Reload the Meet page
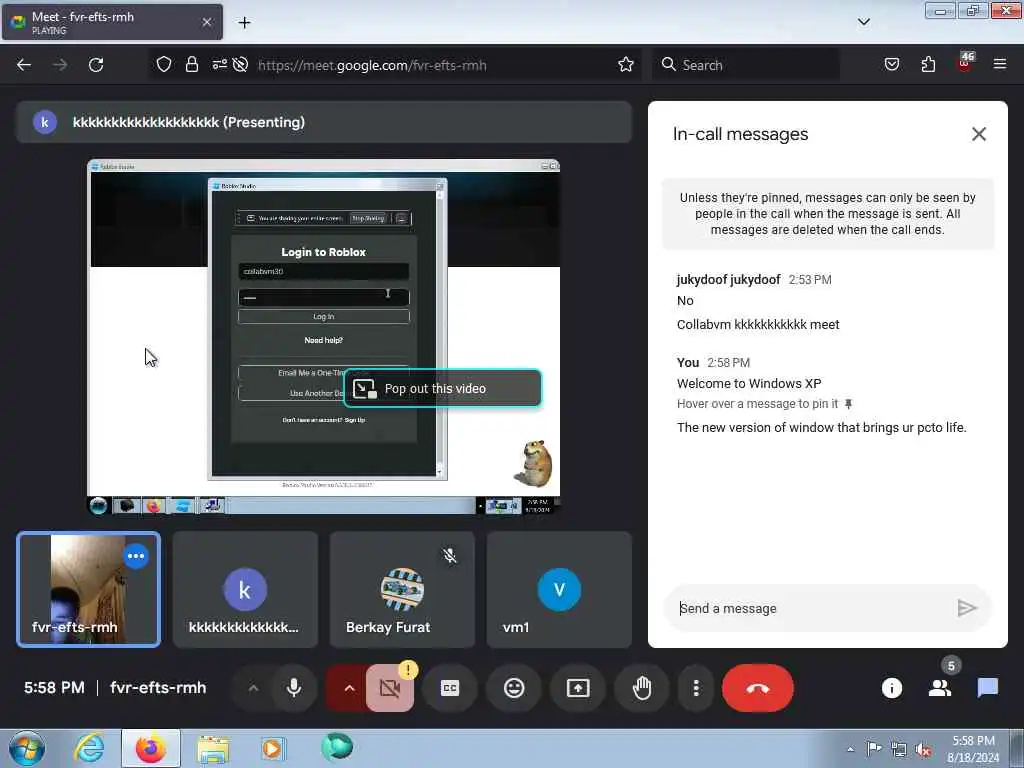 (96, 65)
